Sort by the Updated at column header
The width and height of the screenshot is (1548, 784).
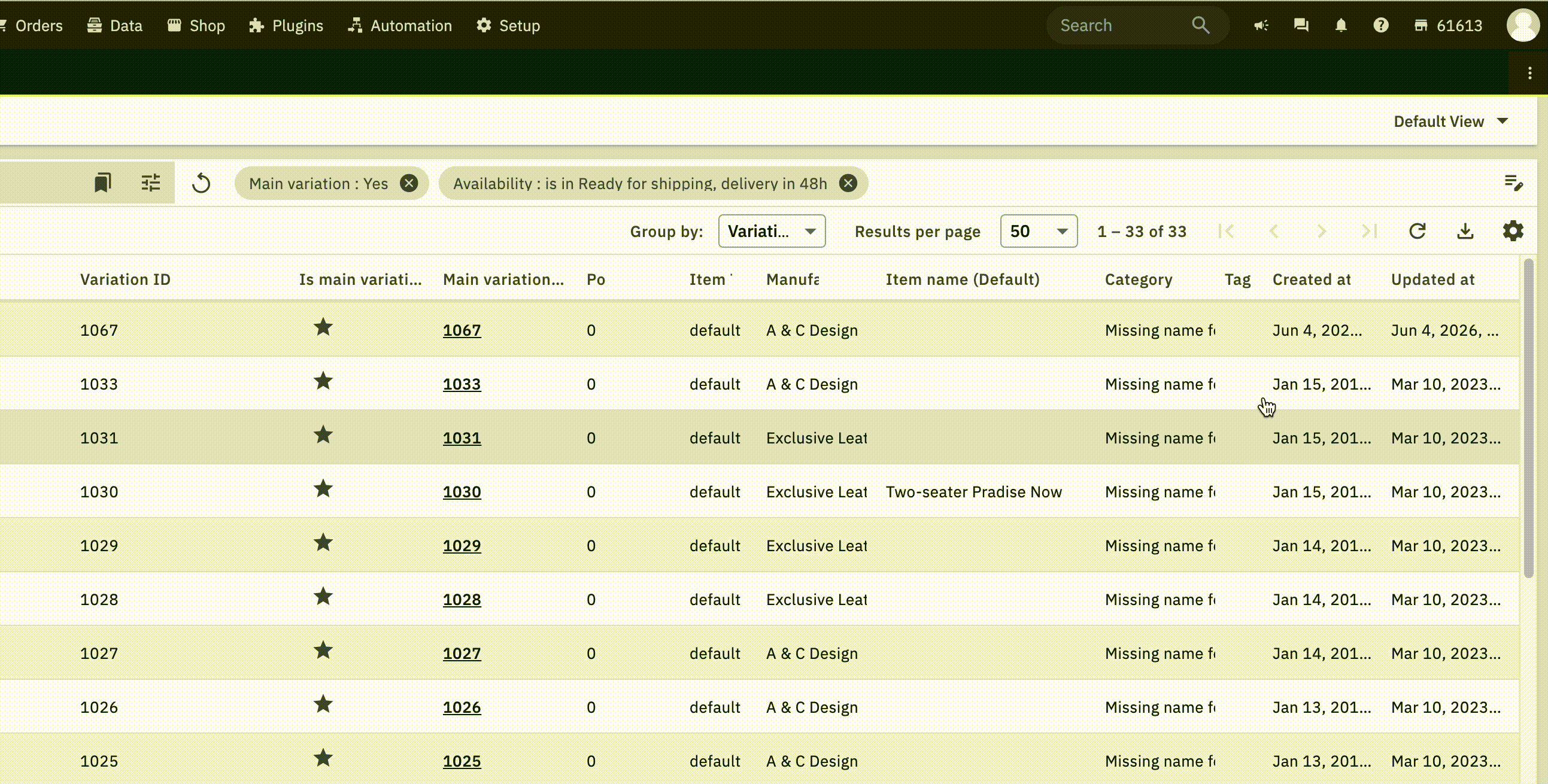(1432, 279)
